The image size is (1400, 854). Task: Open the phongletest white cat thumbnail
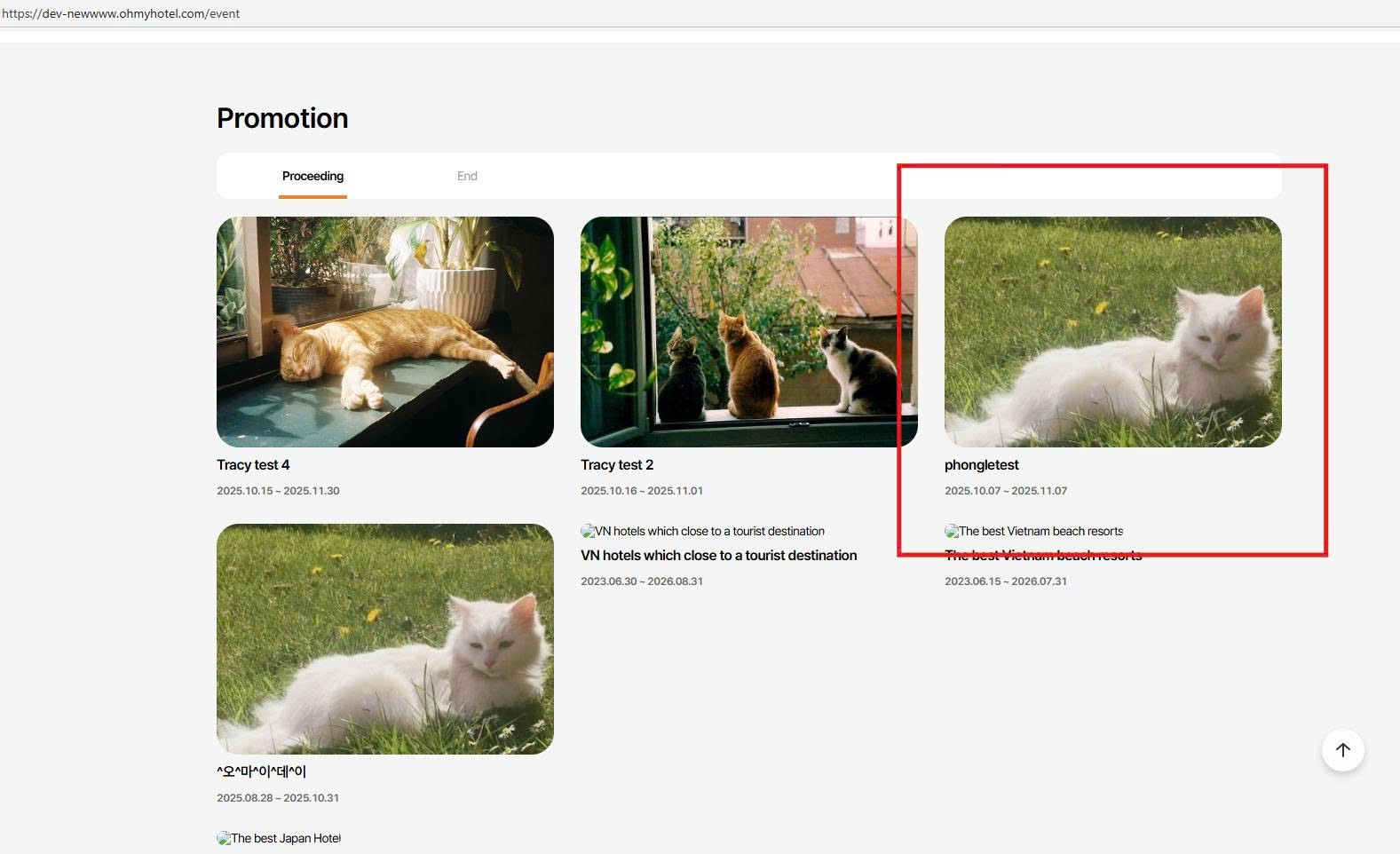coord(1113,332)
